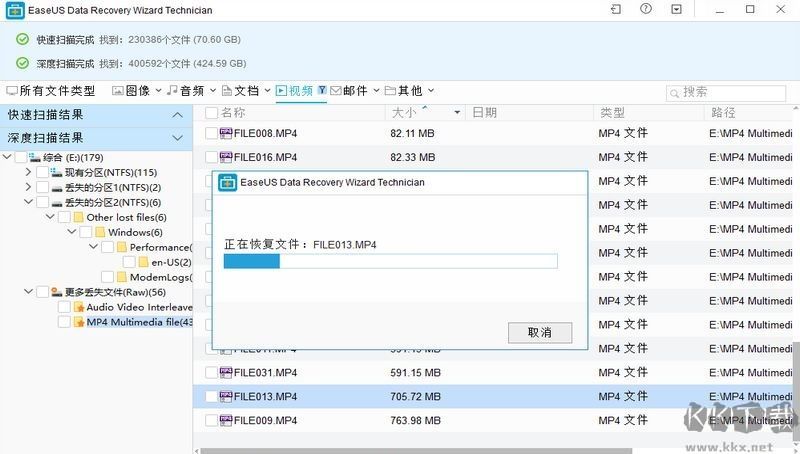Collapse the 丢失的分区2(NTFS)(6) node

pos(29,201)
